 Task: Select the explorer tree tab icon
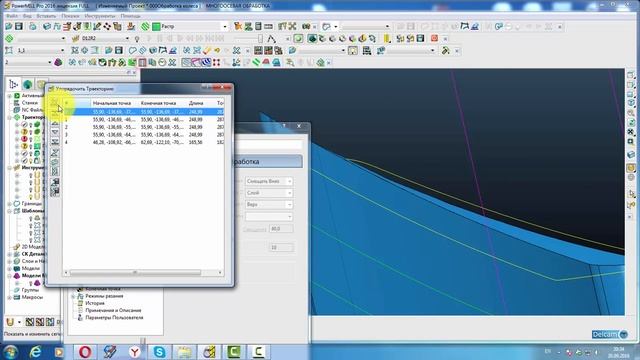pos(13,84)
